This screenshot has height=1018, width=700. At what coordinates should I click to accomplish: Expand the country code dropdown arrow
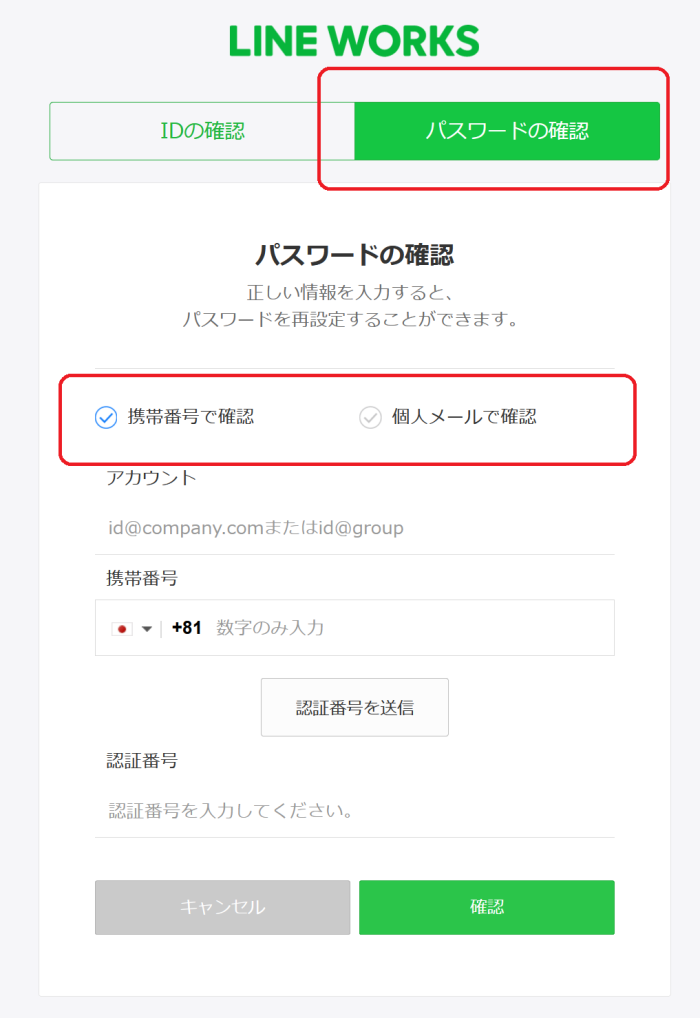tap(147, 629)
